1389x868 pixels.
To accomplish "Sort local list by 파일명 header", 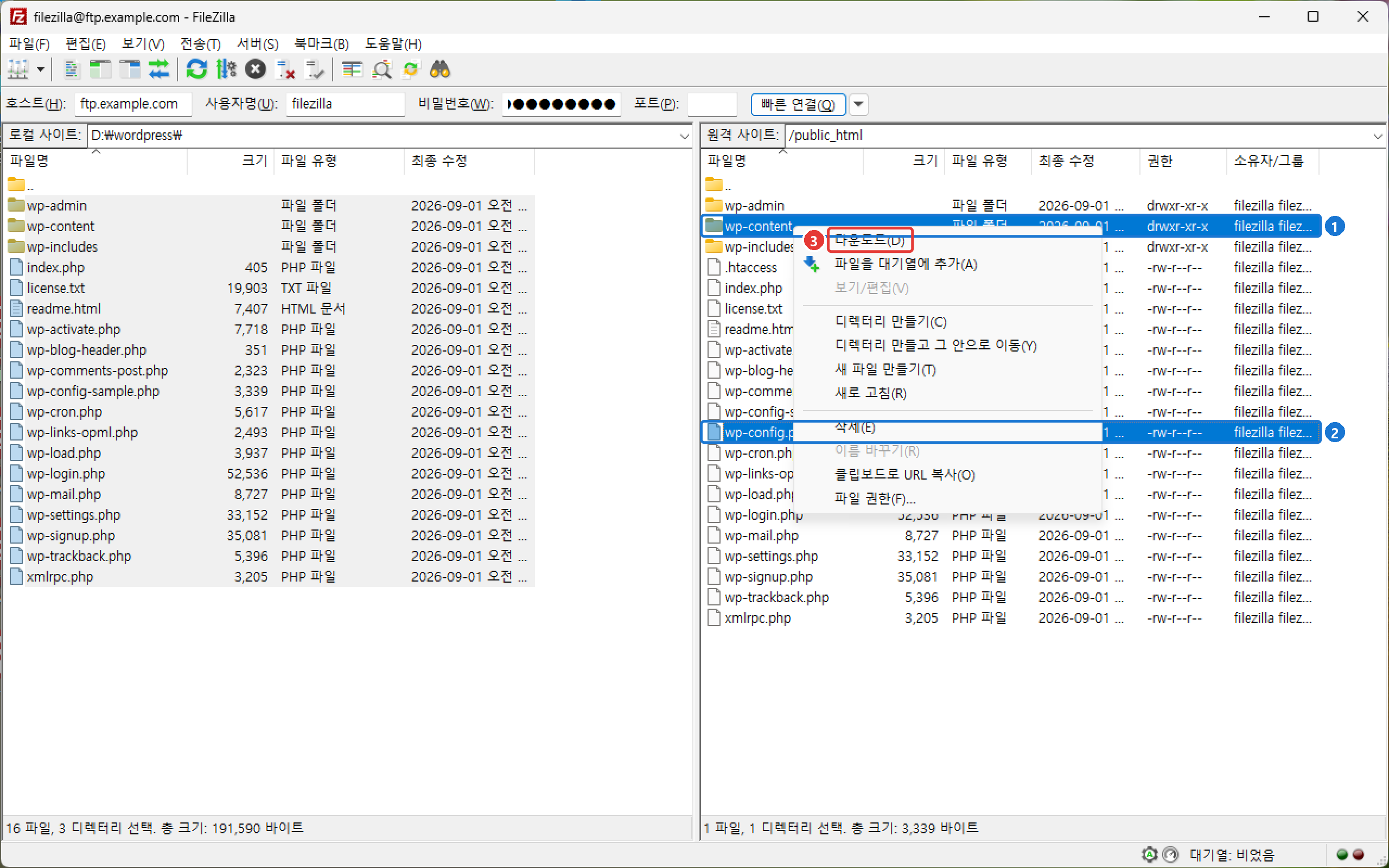I will [x=95, y=161].
